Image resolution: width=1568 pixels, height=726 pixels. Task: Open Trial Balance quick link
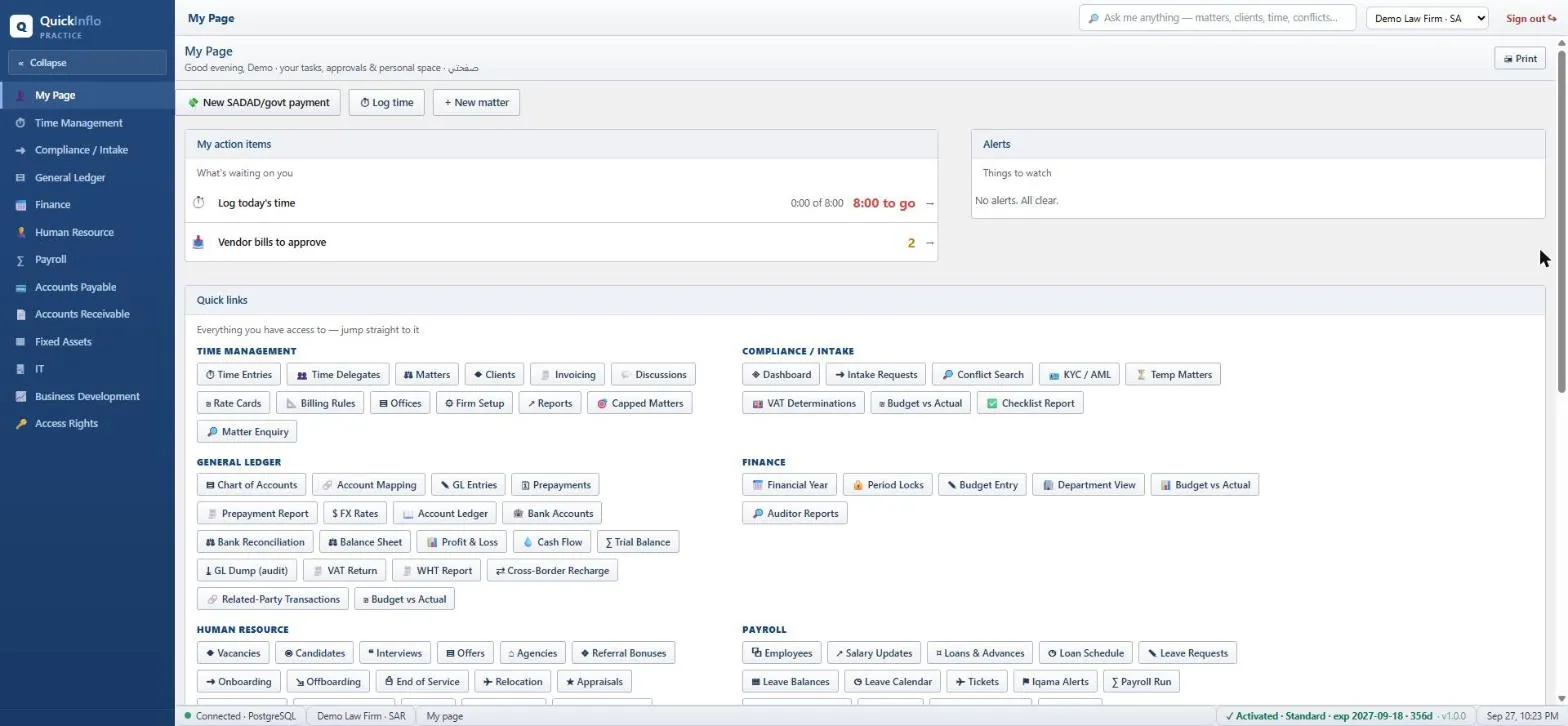pyautogui.click(x=638, y=542)
